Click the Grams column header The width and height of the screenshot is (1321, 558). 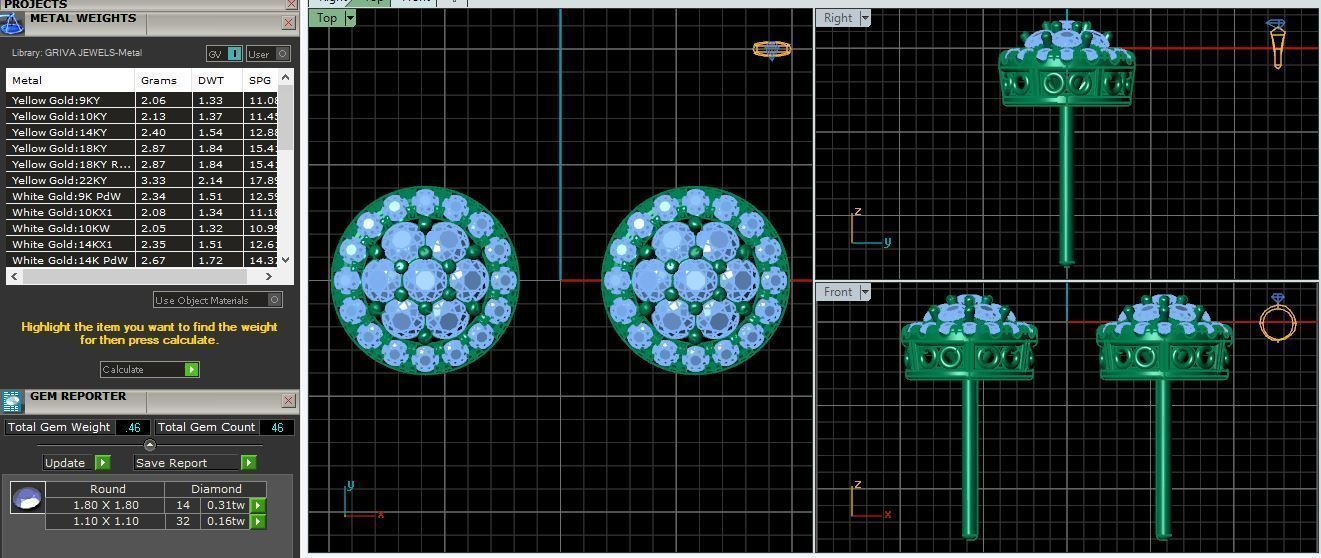(164, 80)
